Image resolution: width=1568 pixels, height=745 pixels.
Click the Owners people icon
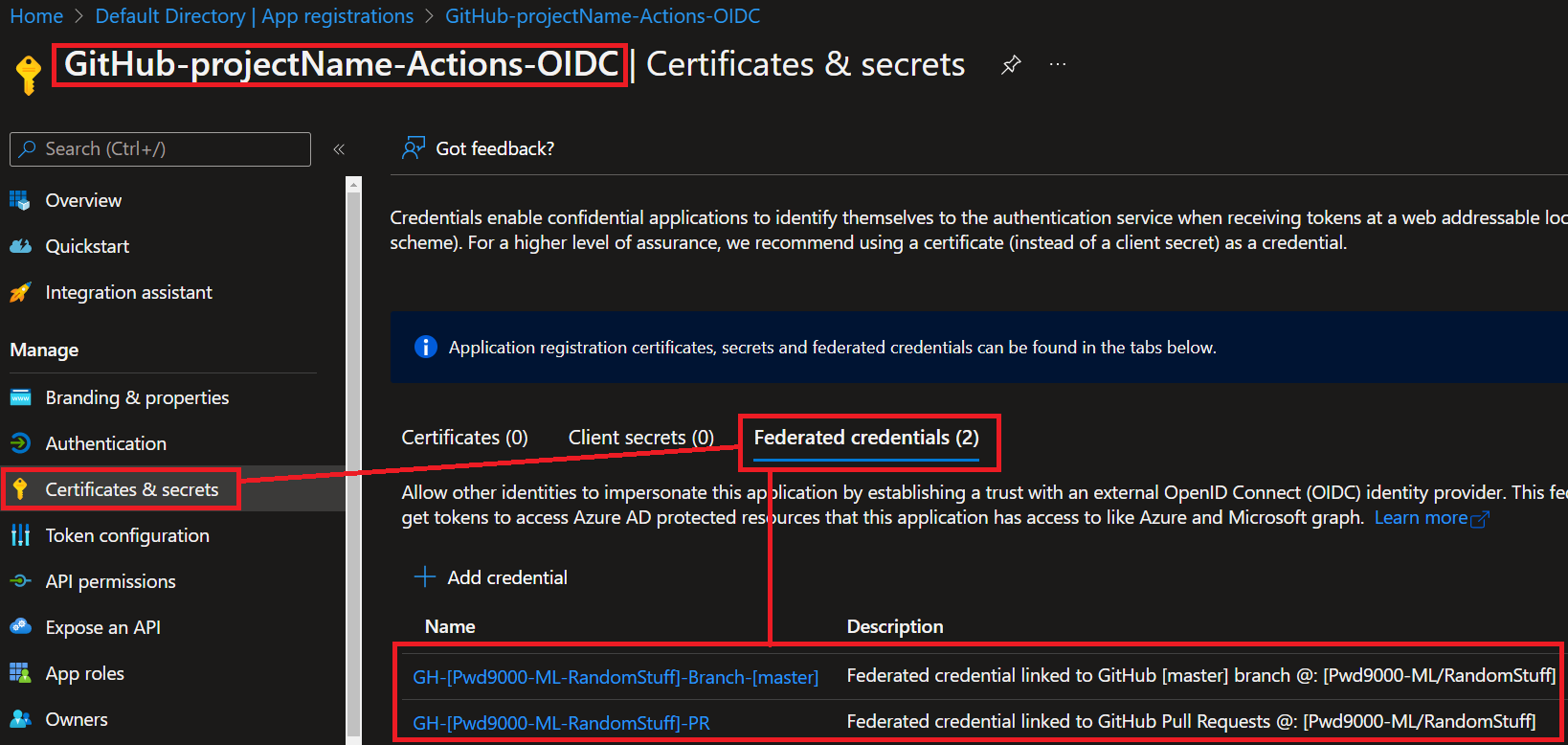click(20, 719)
